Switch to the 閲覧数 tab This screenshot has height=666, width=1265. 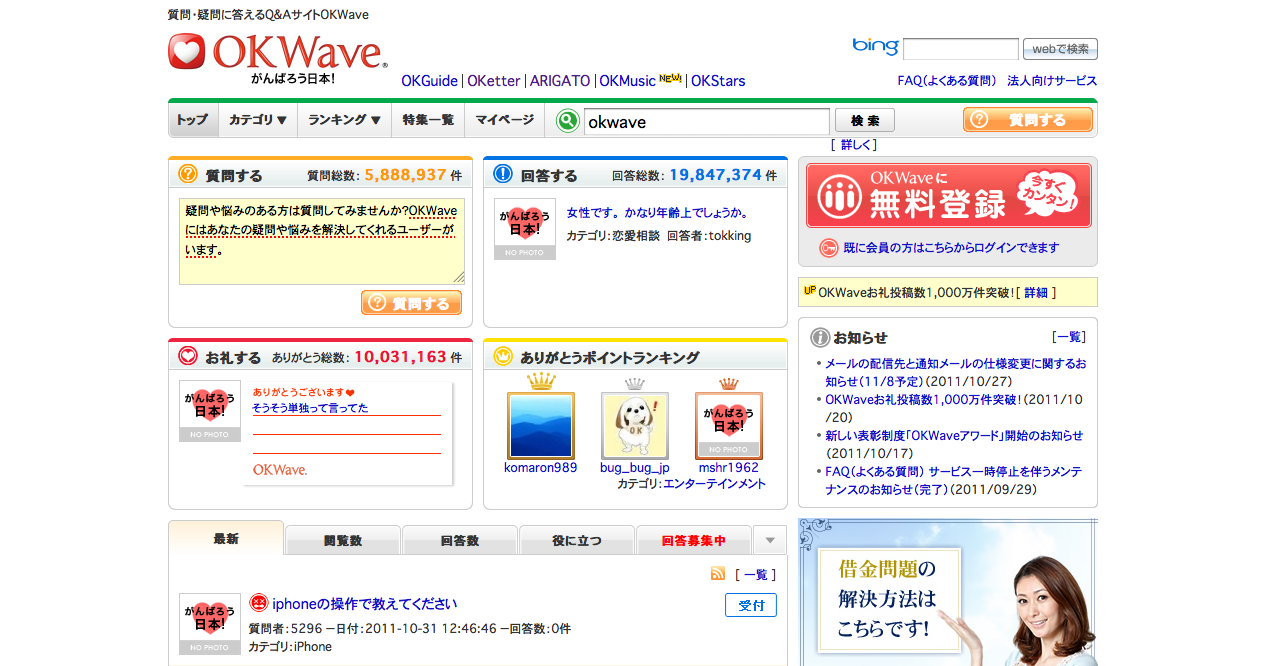(x=342, y=539)
